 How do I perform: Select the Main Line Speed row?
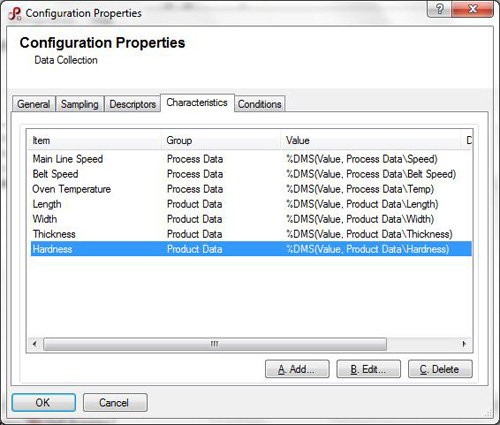tap(251, 159)
